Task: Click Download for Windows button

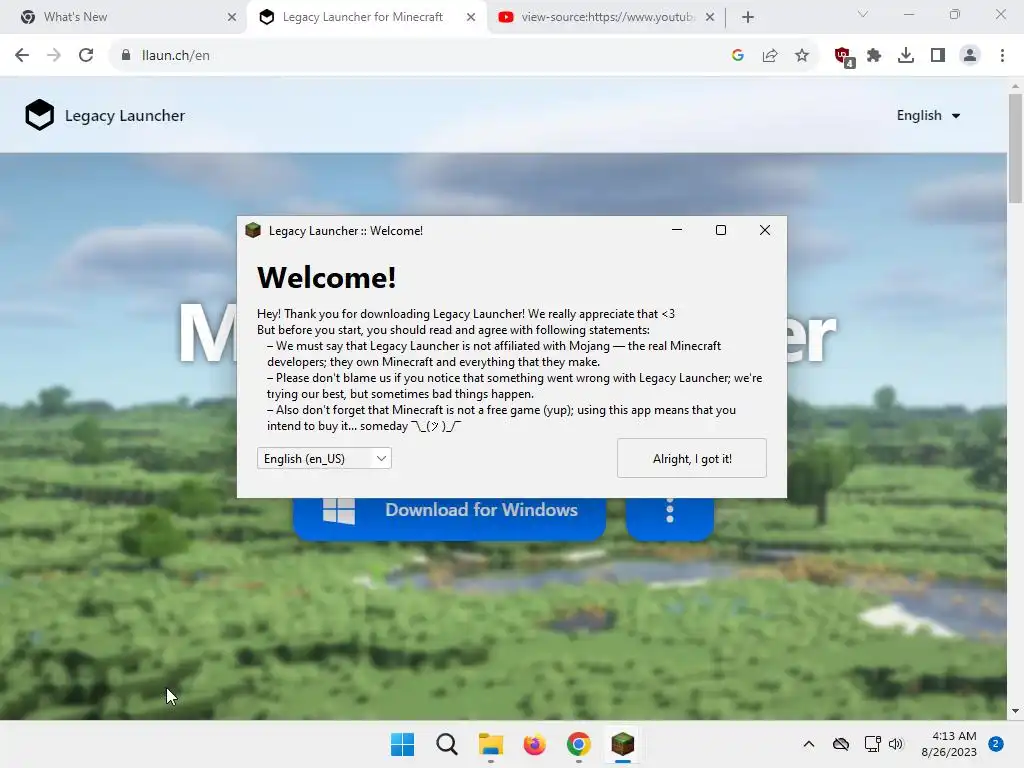Action: coord(449,517)
